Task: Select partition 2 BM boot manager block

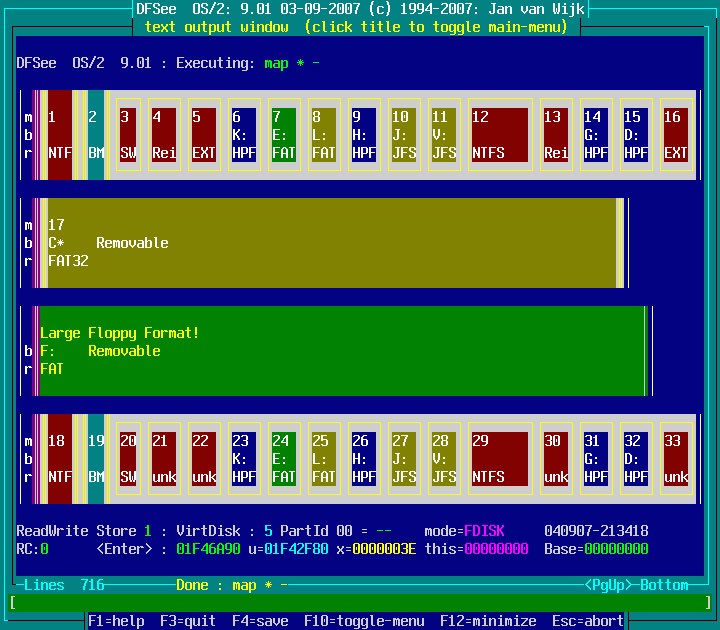Action: [x=95, y=135]
